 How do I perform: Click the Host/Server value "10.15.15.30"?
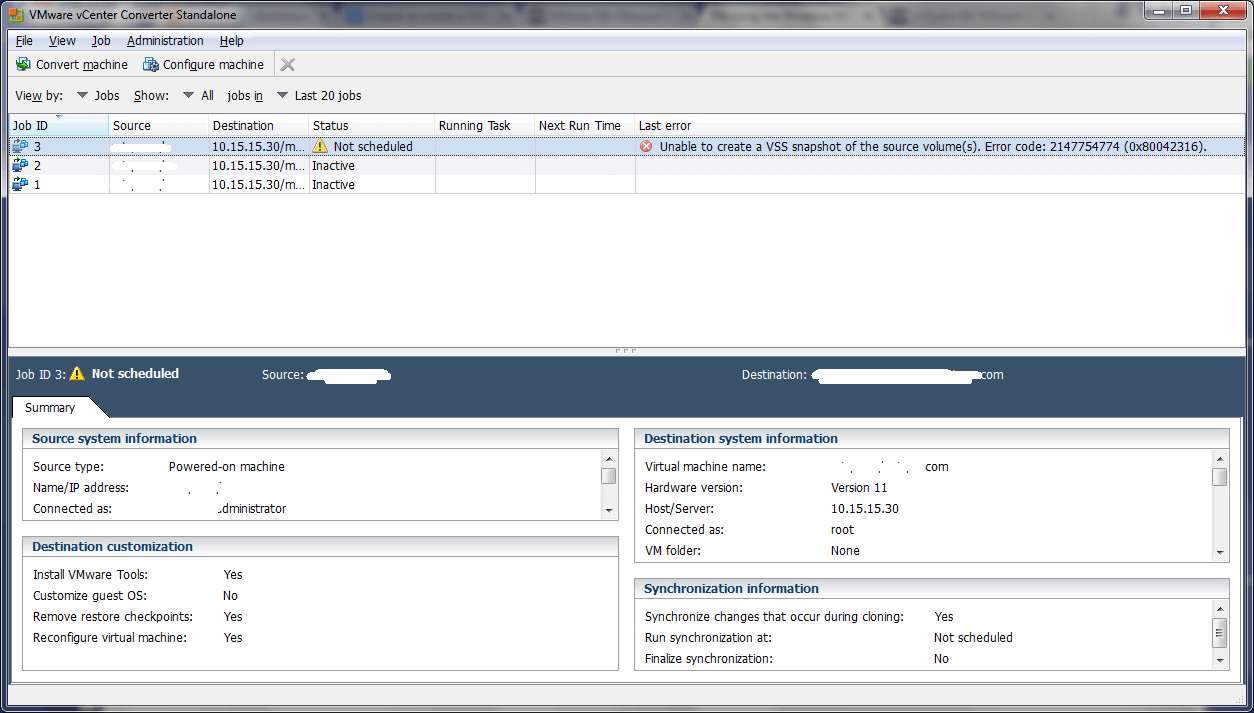tap(865, 509)
